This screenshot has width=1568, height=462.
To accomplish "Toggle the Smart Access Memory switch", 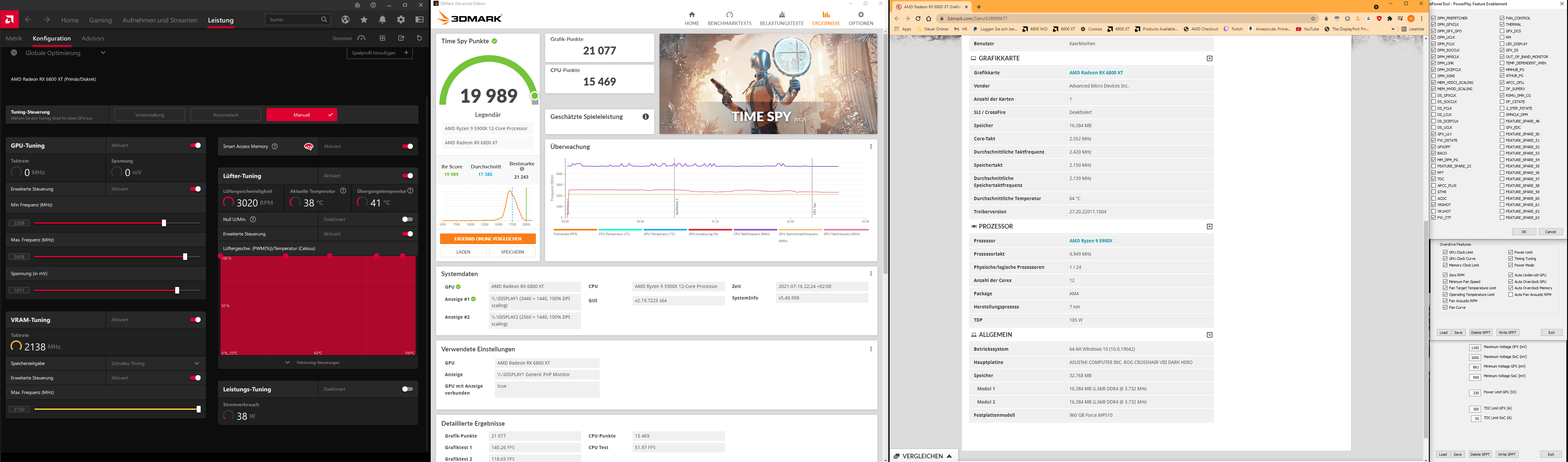I will pos(407,146).
